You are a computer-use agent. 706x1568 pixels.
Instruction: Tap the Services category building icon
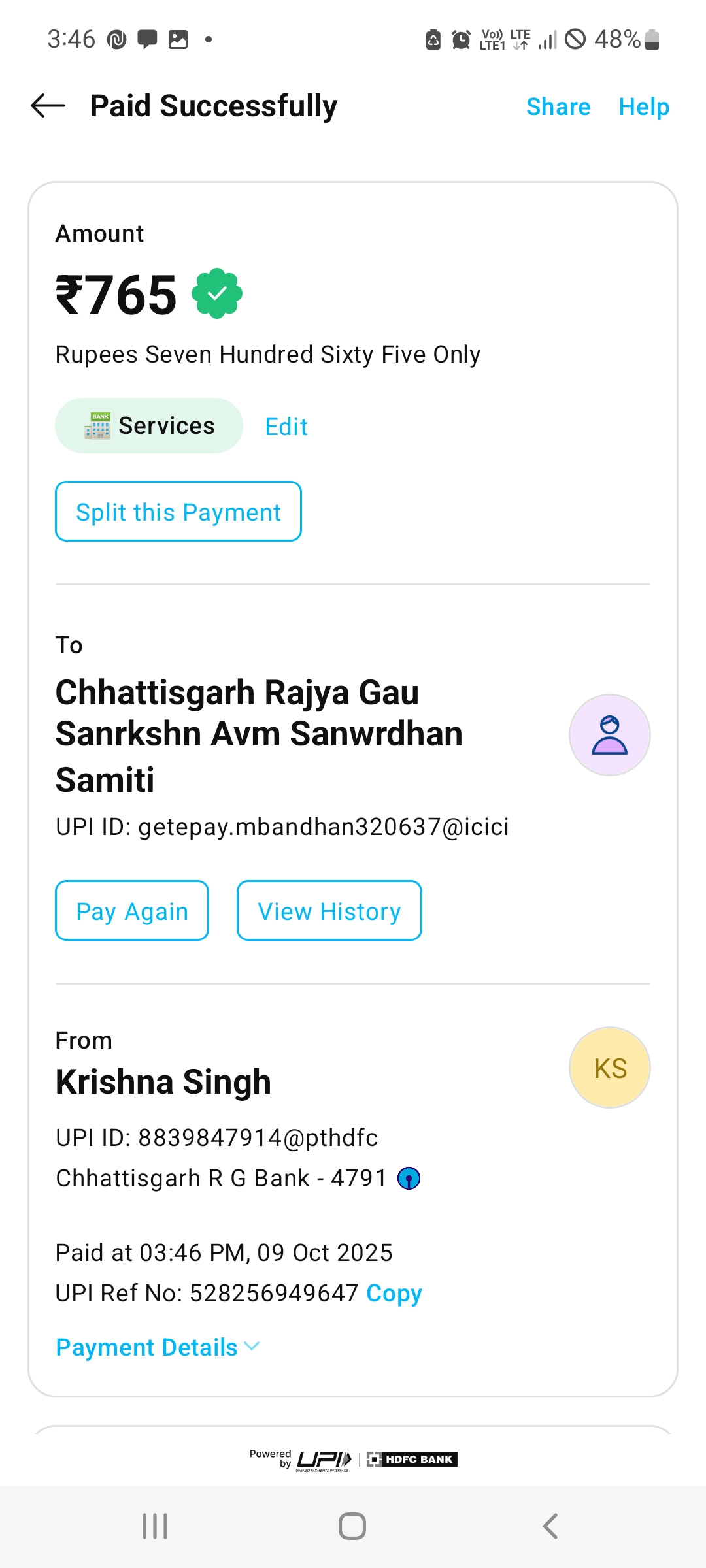click(x=97, y=426)
